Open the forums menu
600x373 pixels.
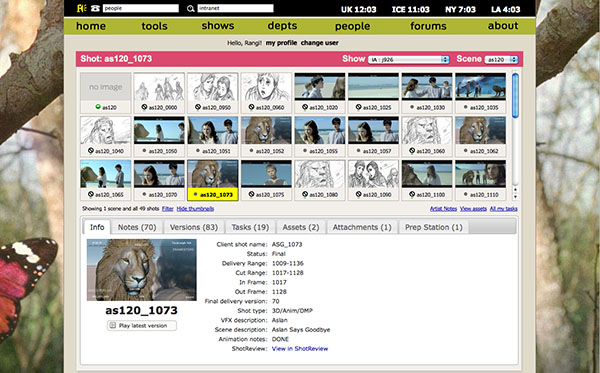point(428,26)
